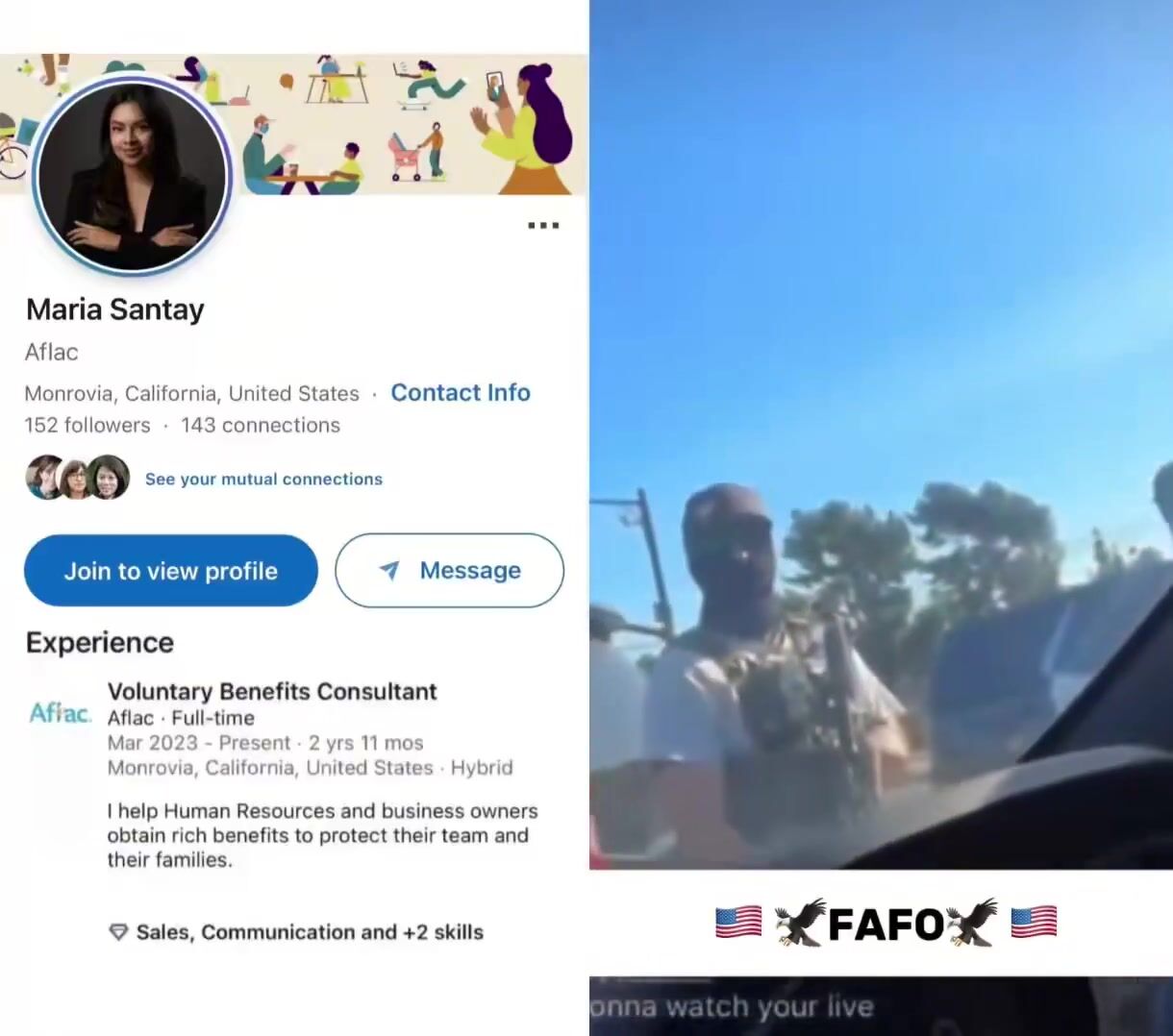Click the first mutual connection avatar
This screenshot has height=1036, width=1173.
click(x=45, y=478)
